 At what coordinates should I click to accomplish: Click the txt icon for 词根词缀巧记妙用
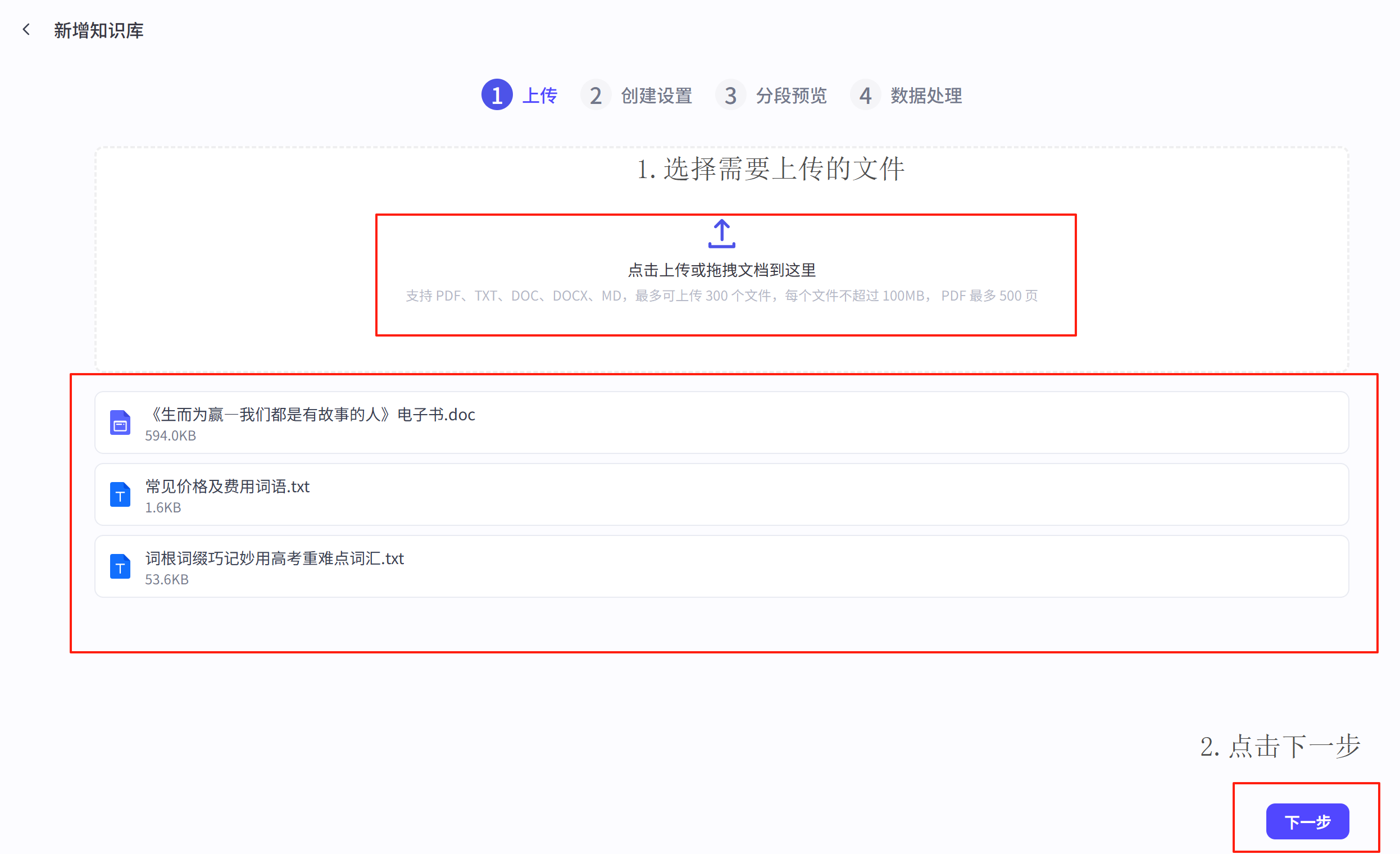coord(120,566)
